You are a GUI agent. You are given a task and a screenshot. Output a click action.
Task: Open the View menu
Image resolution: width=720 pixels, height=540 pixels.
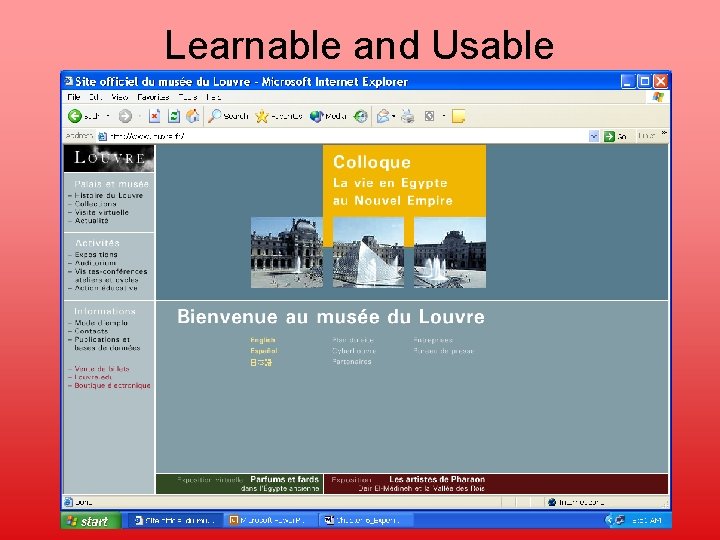[x=119, y=97]
